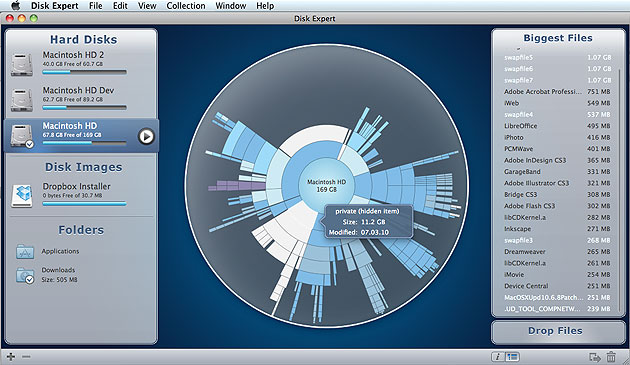The height and width of the screenshot is (365, 630).
Task: Add a folder with the plus button
Action: tap(11, 357)
